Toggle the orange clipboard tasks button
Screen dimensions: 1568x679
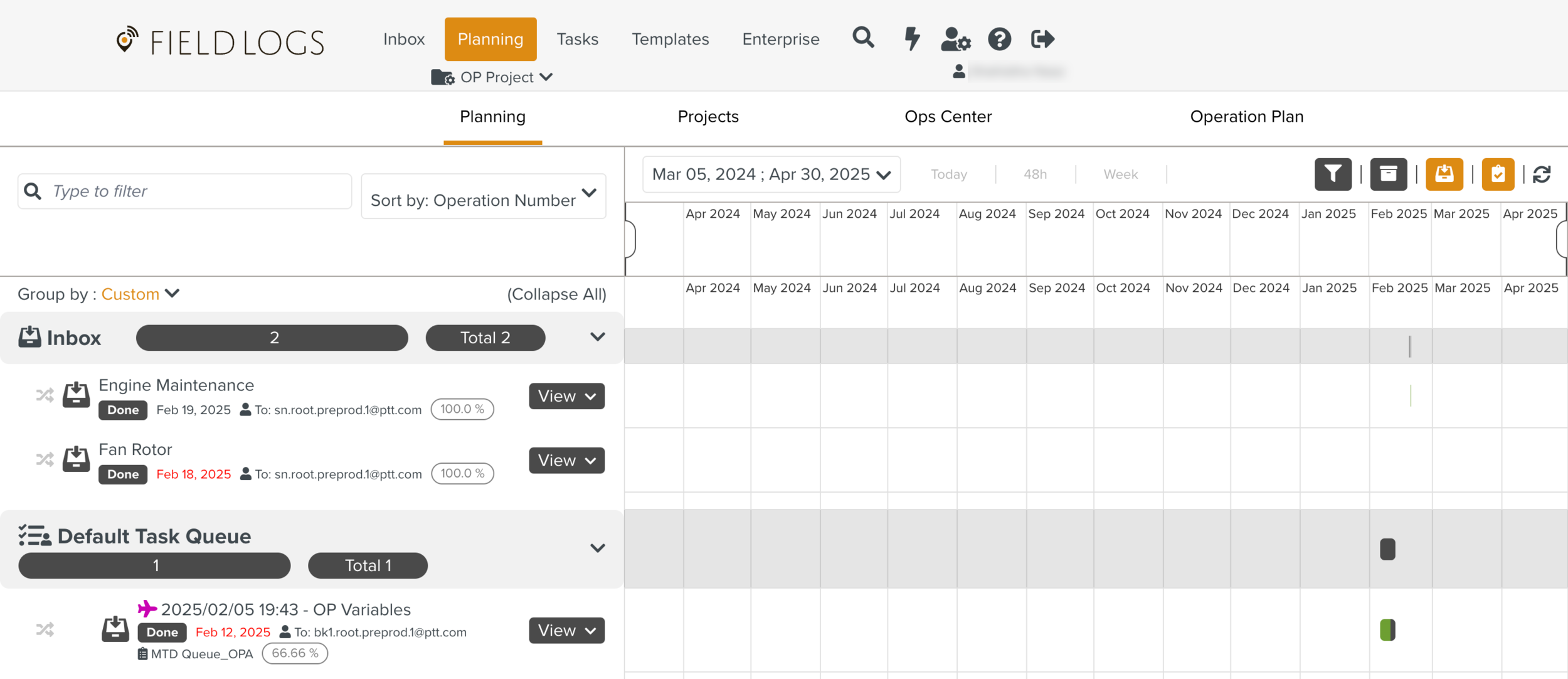coord(1498,174)
